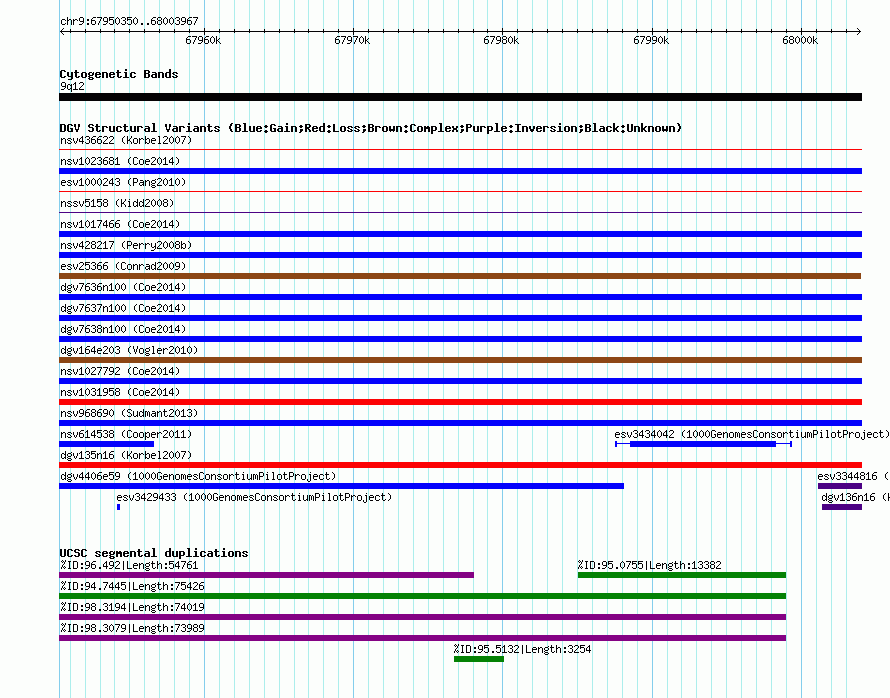Click the 9q12 band label

[x=72, y=86]
